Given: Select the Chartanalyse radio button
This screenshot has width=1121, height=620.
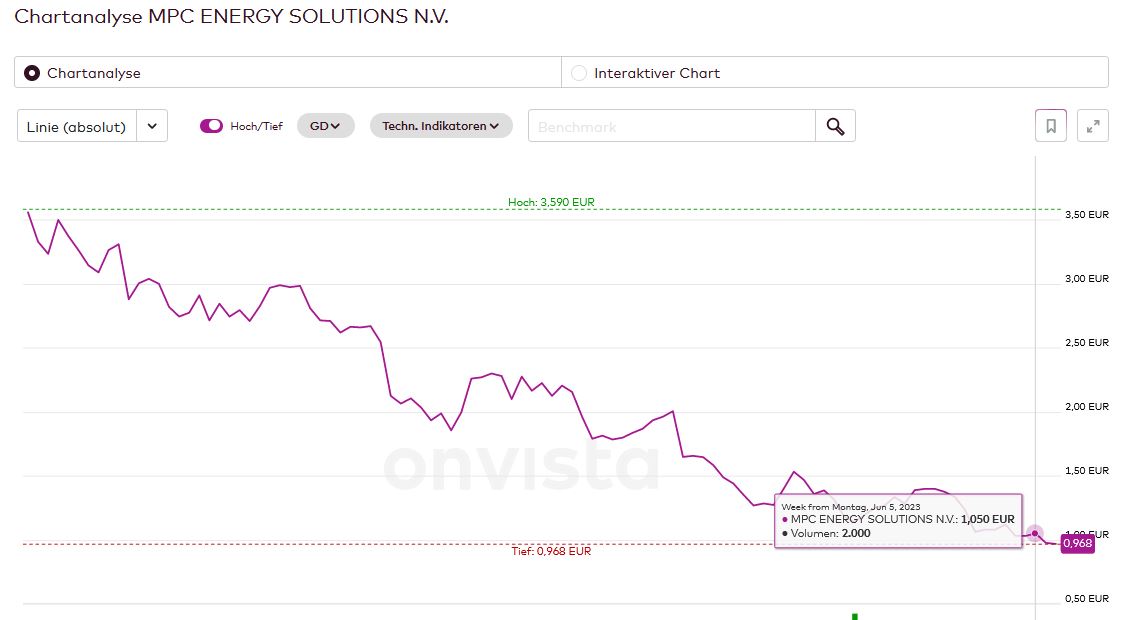Looking at the screenshot, I should tap(32, 73).
